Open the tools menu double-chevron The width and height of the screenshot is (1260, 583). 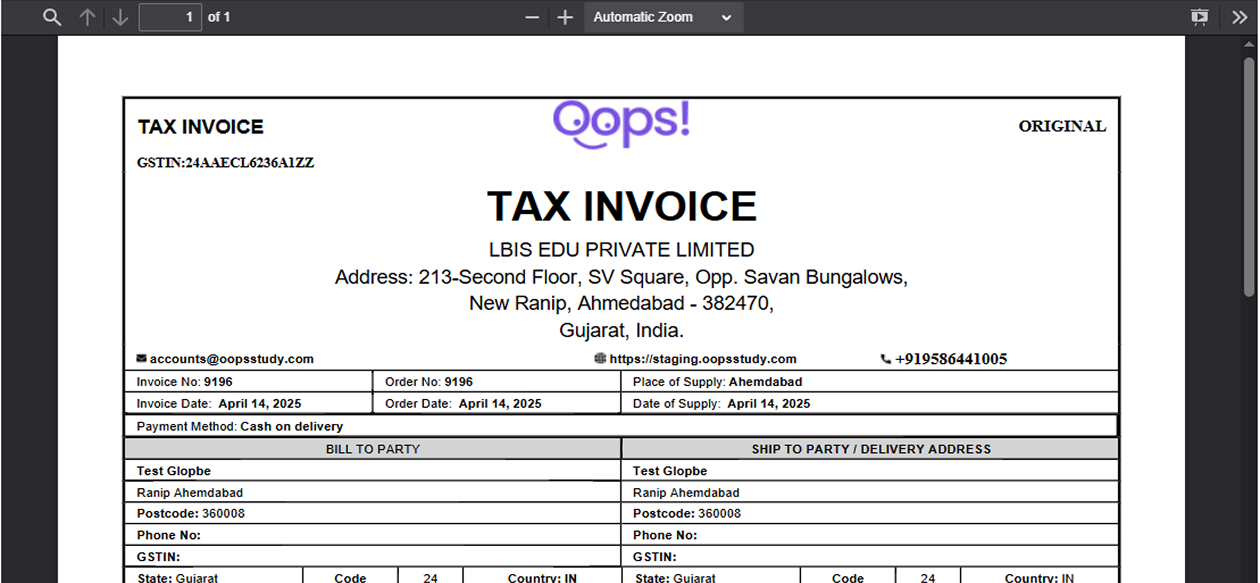(x=1239, y=17)
